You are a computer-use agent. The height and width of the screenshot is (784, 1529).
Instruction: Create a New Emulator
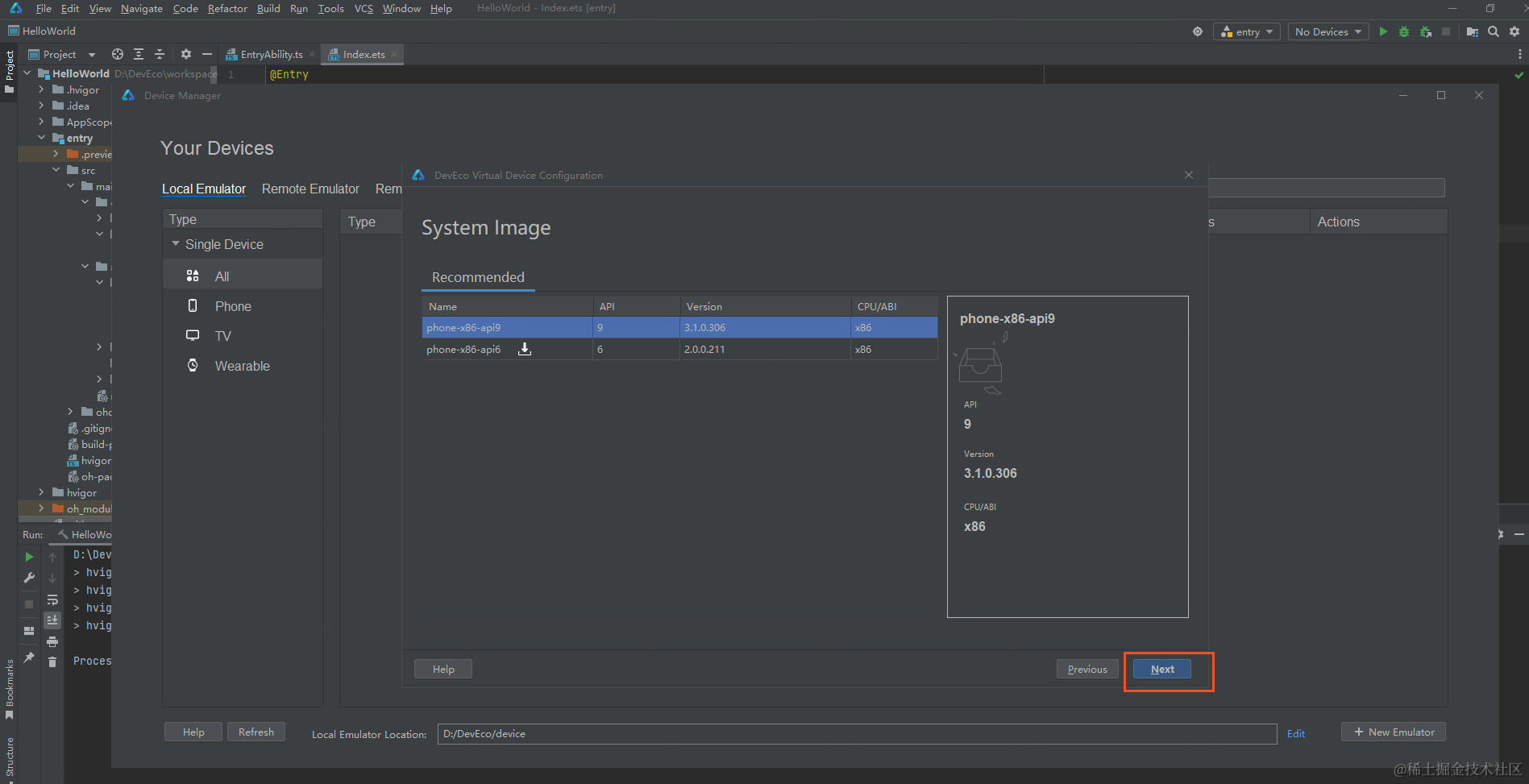[x=1394, y=732]
